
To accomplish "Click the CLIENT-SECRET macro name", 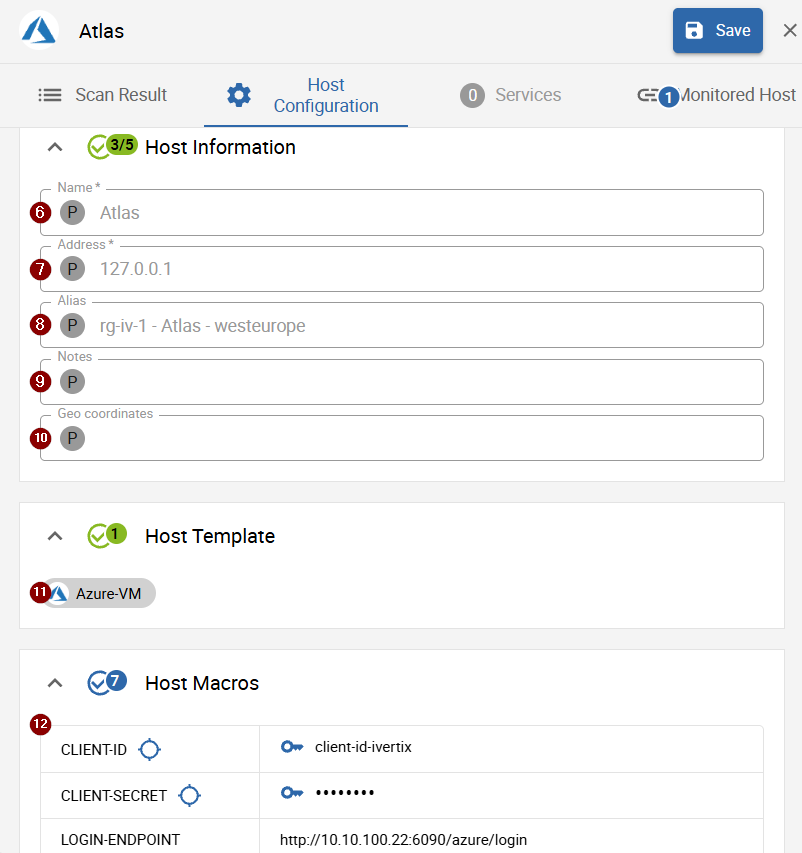I will 114,796.
